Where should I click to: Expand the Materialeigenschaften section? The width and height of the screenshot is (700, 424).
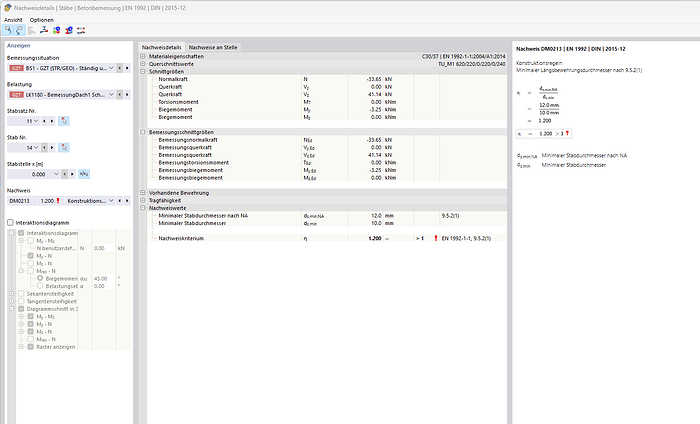(x=143, y=56)
